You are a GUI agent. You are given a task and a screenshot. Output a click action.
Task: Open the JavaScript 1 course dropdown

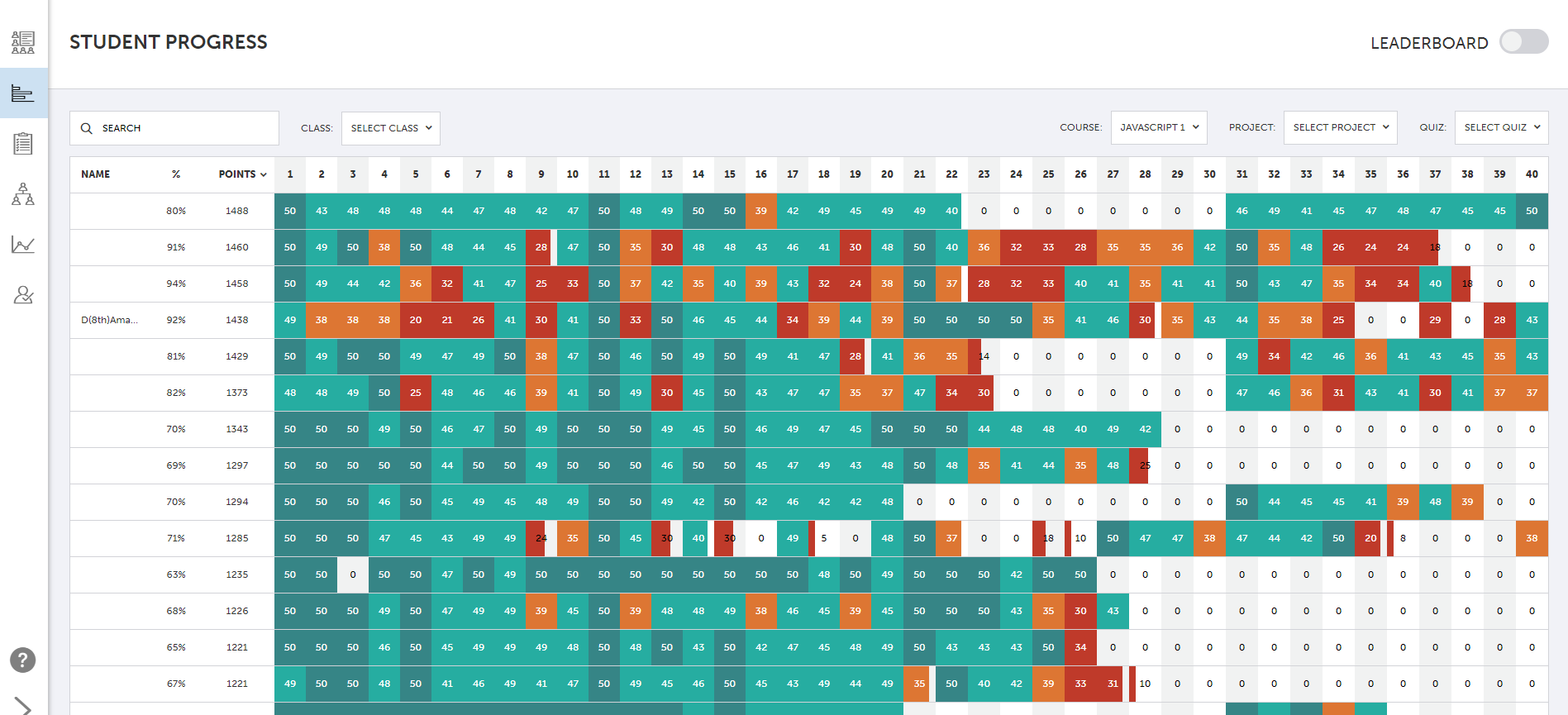(1159, 127)
